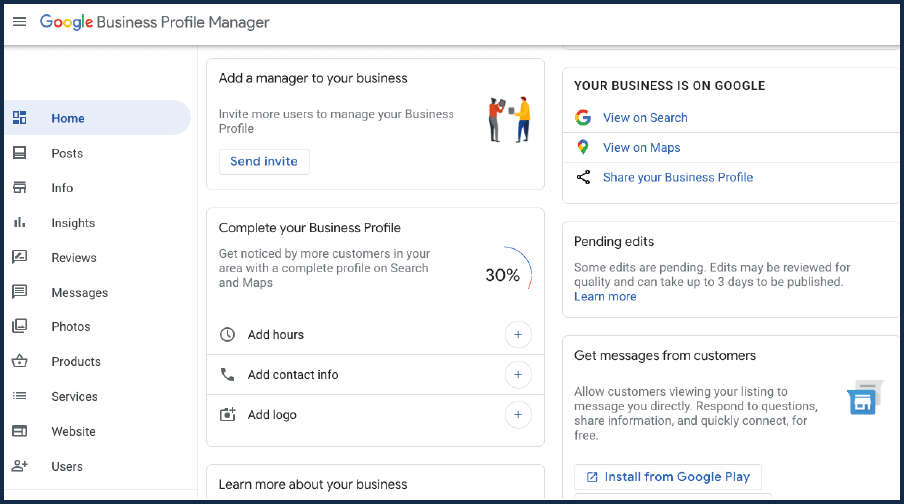Click the camera icon beside Add logo

click(x=228, y=414)
